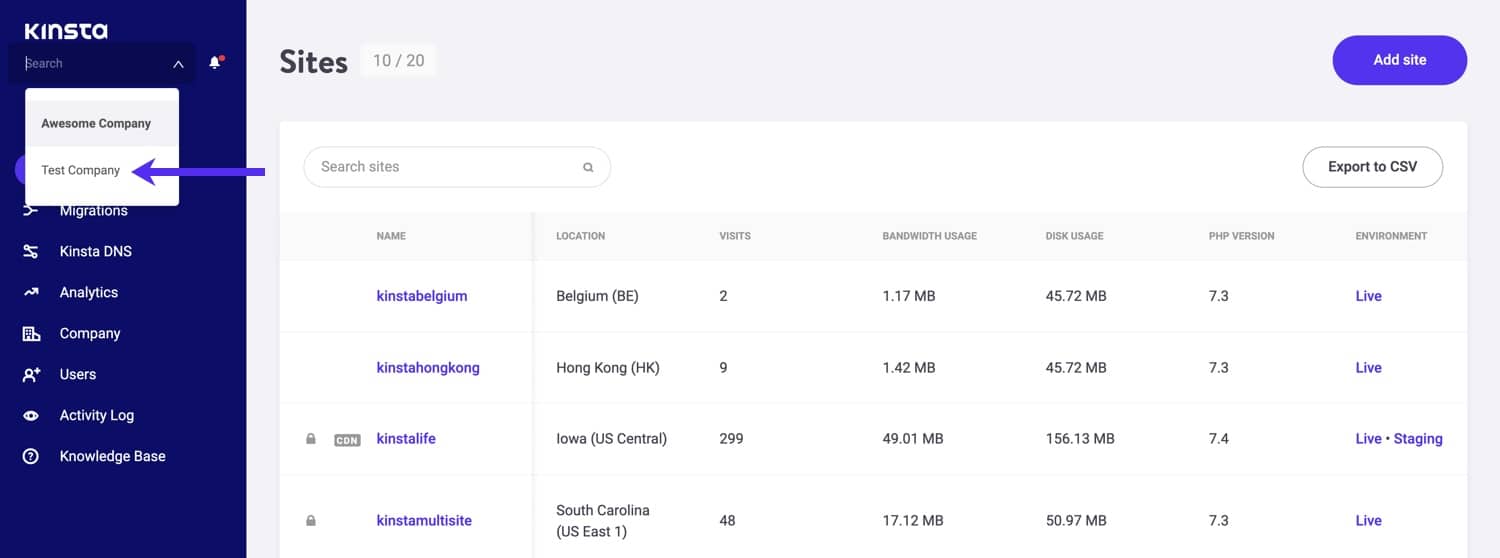Open Live environment for kinstahongkong
The height and width of the screenshot is (558, 1500).
pos(1368,368)
